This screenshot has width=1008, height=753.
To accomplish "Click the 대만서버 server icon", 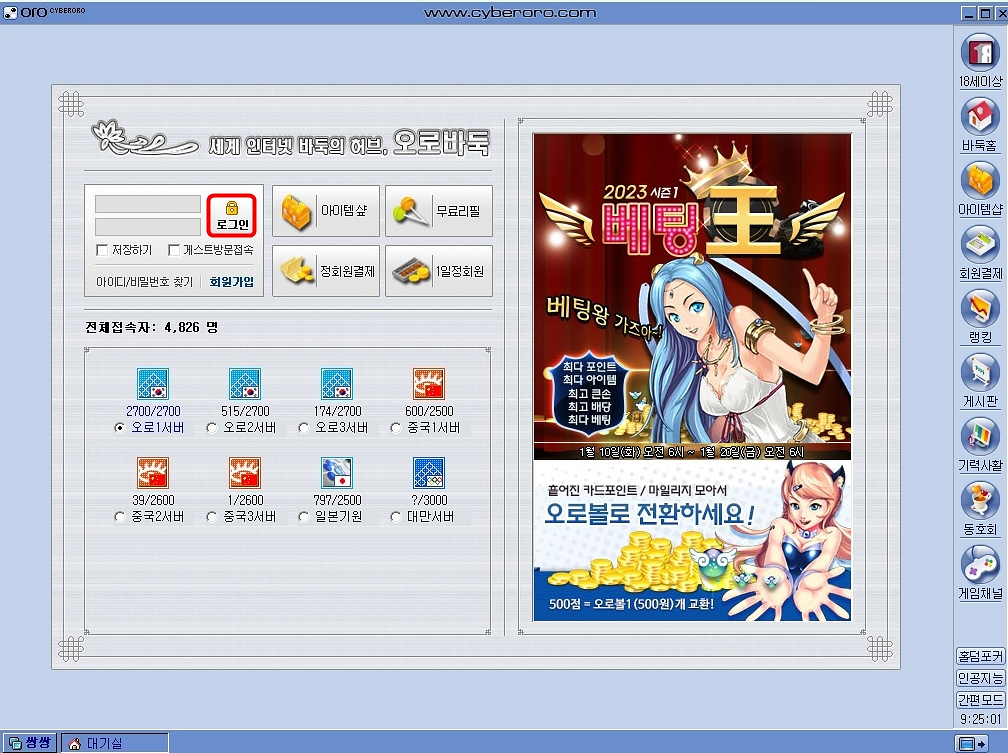I will [x=429, y=473].
